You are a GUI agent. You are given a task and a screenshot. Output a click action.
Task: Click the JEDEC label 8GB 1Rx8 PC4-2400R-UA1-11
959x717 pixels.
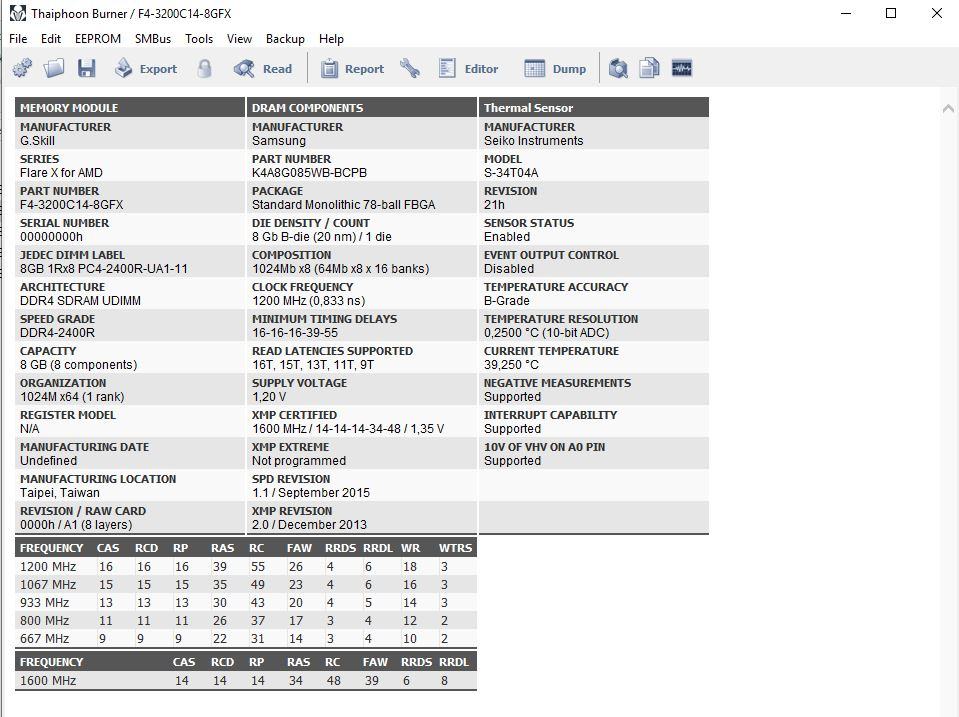[103, 269]
